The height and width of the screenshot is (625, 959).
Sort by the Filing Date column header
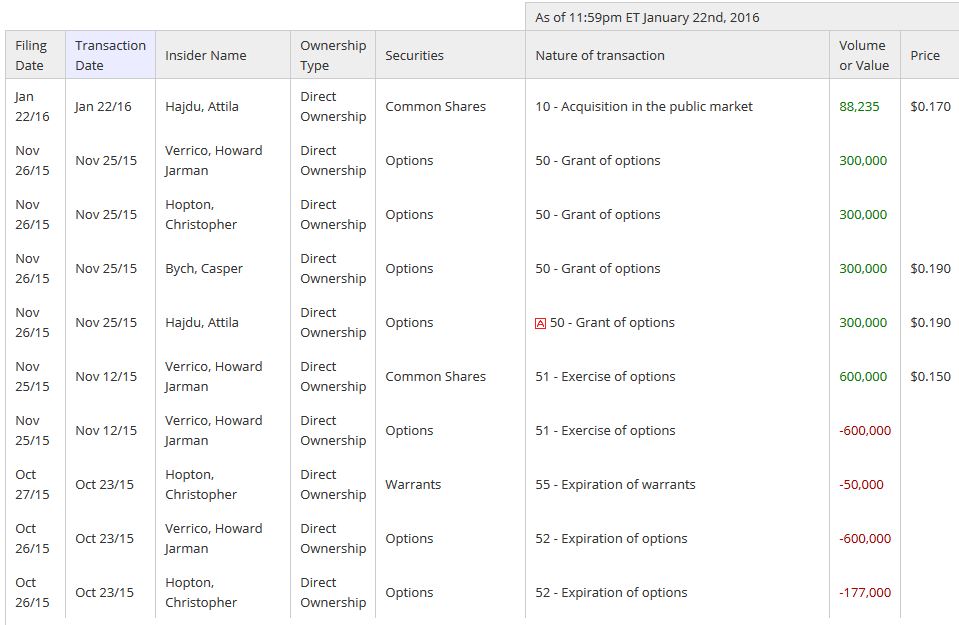coord(31,56)
